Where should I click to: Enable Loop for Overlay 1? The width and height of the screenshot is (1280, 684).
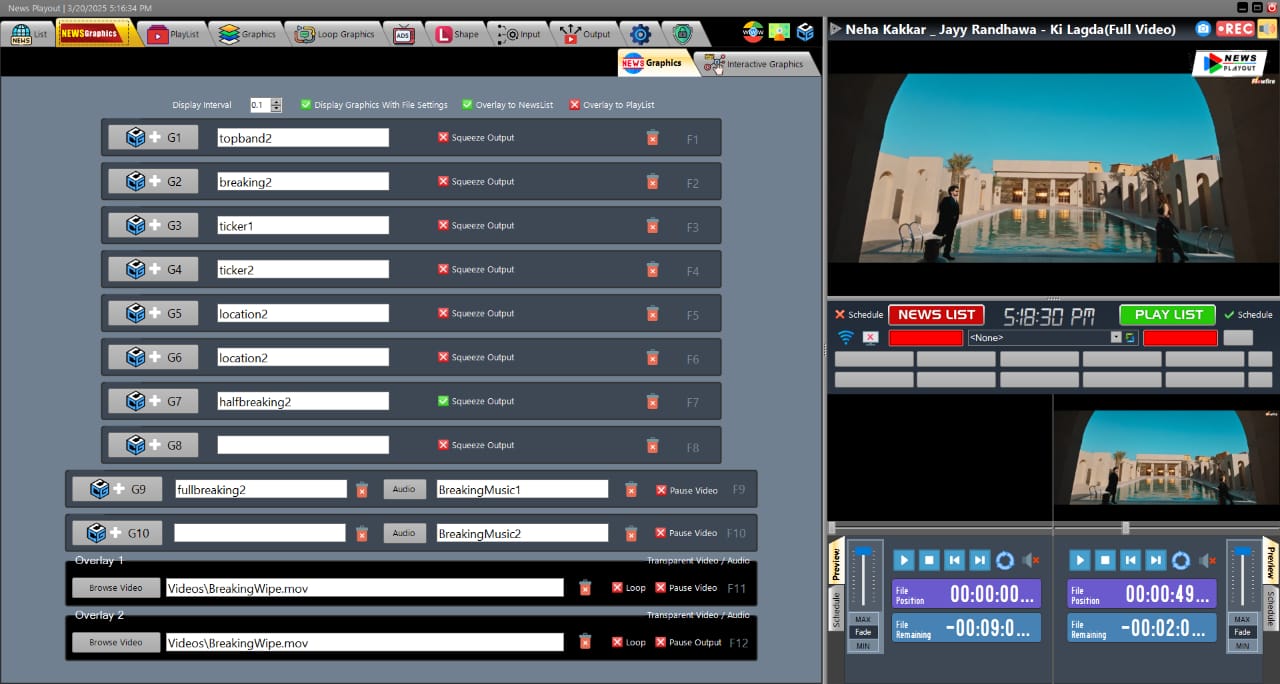[617, 587]
